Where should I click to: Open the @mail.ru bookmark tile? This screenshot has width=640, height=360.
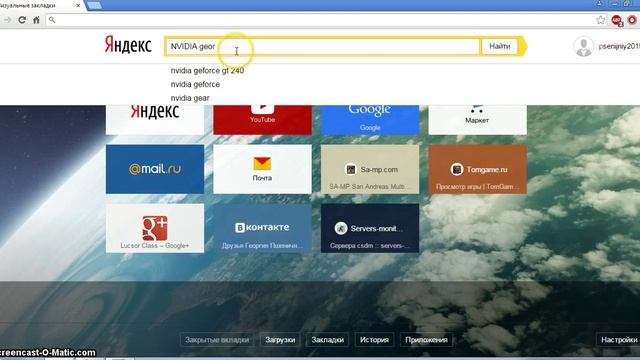tap(155, 169)
